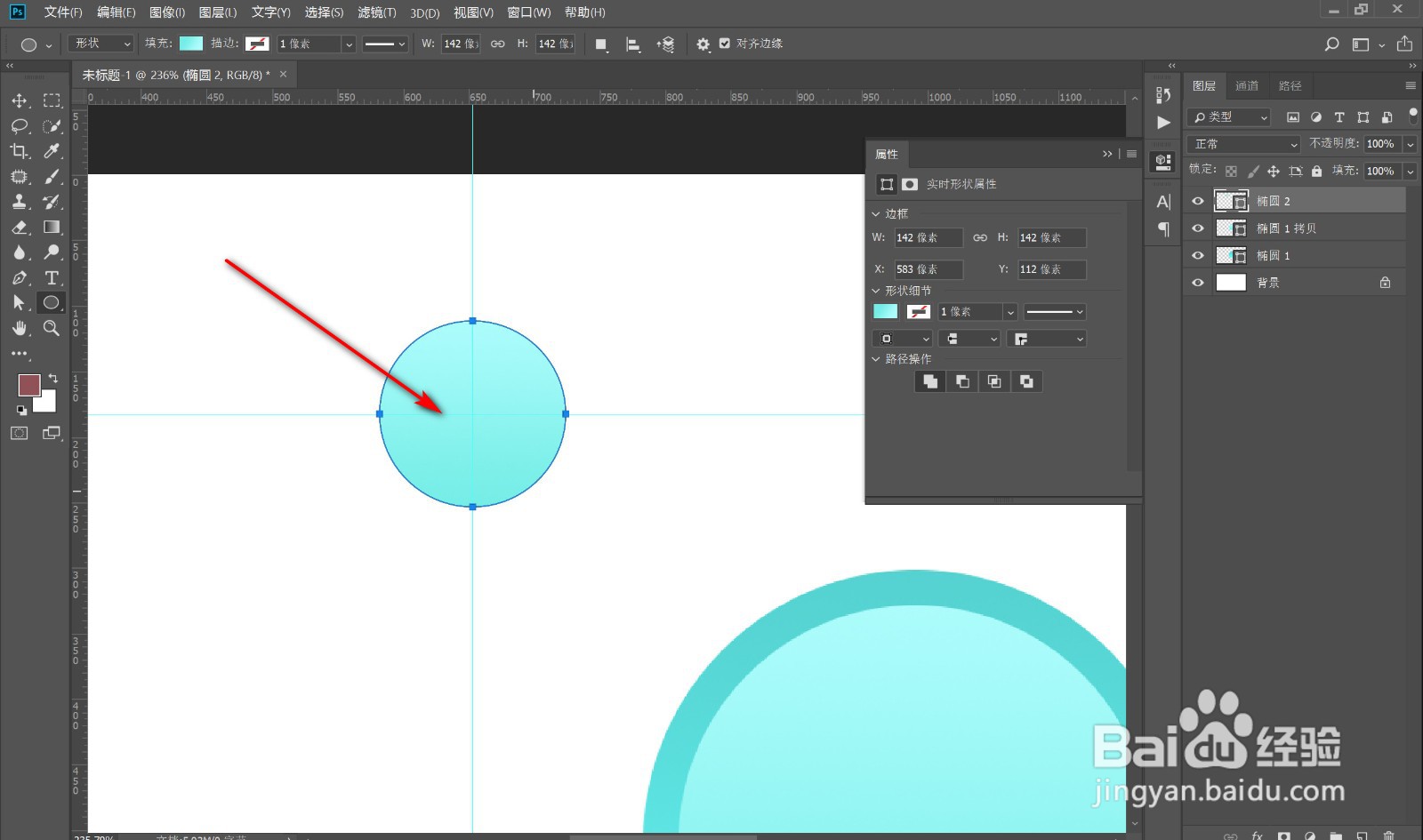
Task: Select the Clone Stamp tool
Action: (20, 202)
